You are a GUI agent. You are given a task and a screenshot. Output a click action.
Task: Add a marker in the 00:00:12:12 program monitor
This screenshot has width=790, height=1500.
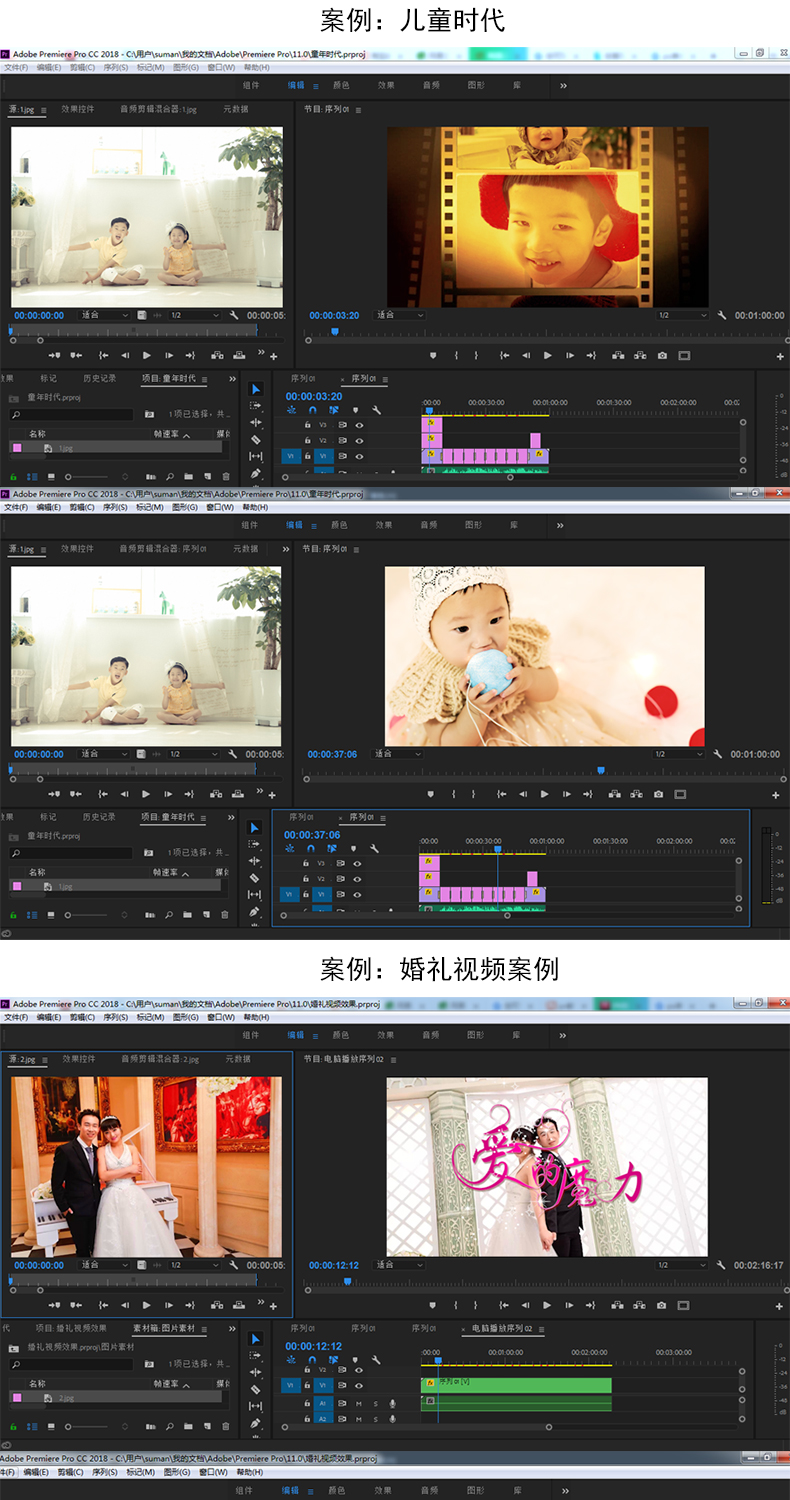click(433, 1305)
